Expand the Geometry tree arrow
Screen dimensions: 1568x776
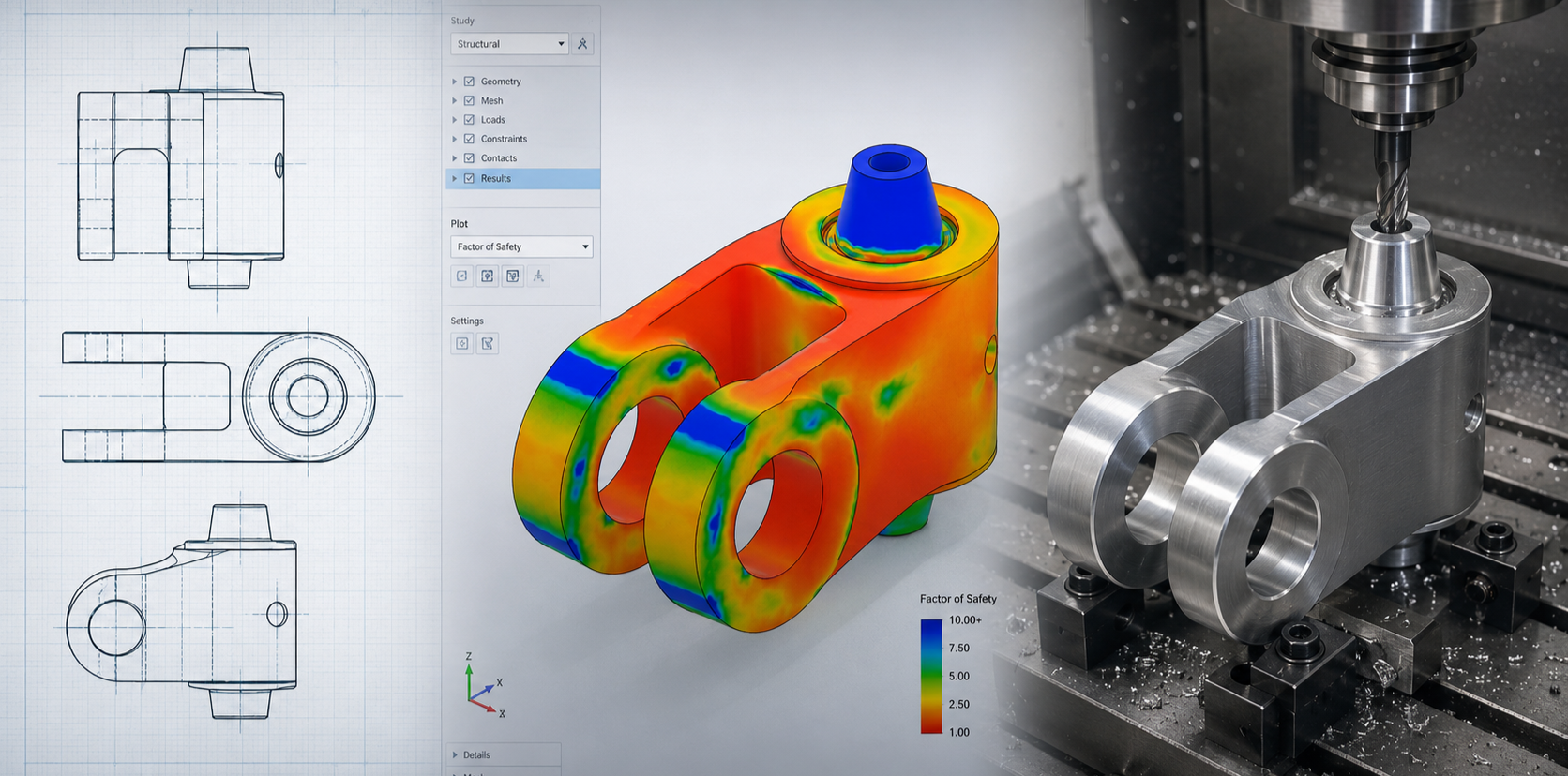[x=455, y=82]
